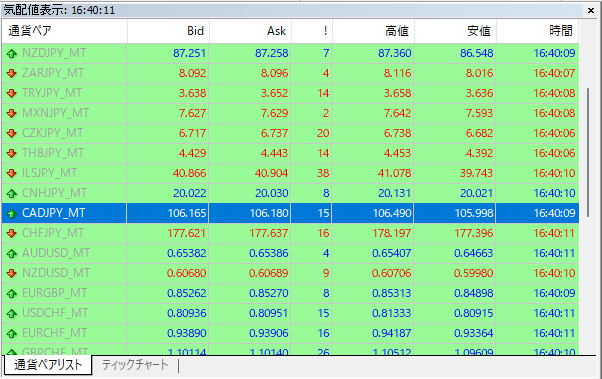This screenshot has height=379, width=602.
Task: Switch to the ティックチャート tab
Action: click(x=135, y=365)
